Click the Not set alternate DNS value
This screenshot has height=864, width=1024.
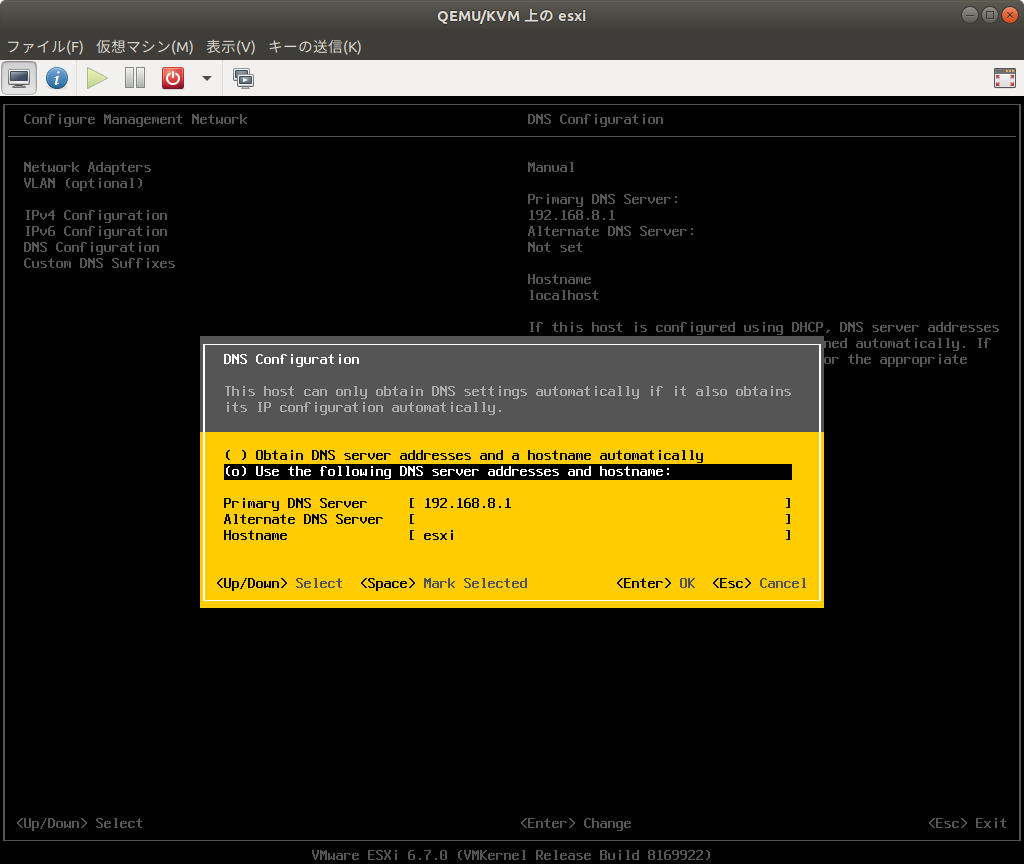[x=554, y=248]
